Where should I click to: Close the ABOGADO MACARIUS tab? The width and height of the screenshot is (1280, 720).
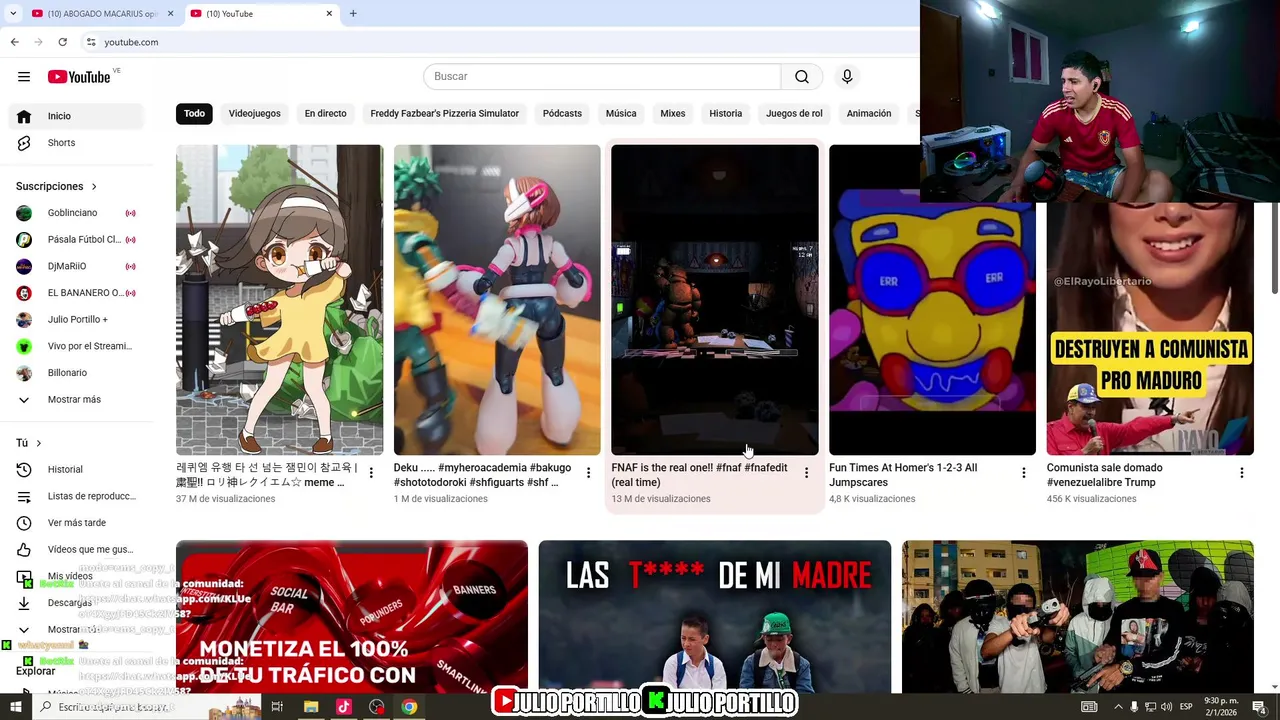pyautogui.click(x=170, y=13)
